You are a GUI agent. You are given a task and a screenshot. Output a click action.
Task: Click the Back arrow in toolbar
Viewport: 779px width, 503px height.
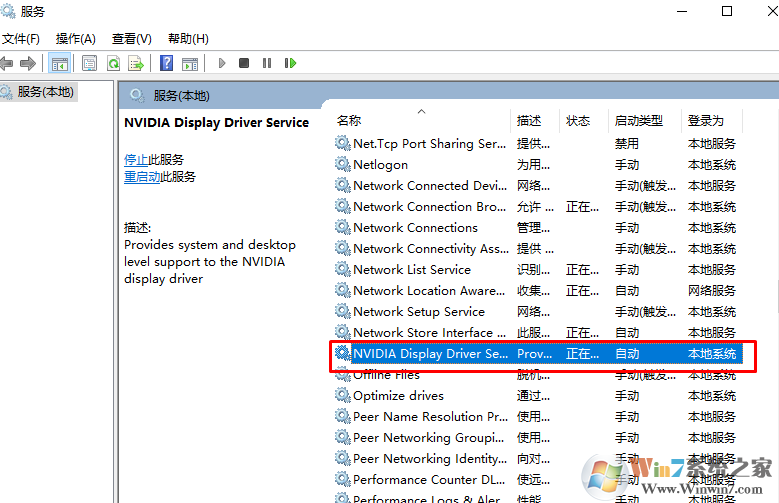tap(7, 63)
